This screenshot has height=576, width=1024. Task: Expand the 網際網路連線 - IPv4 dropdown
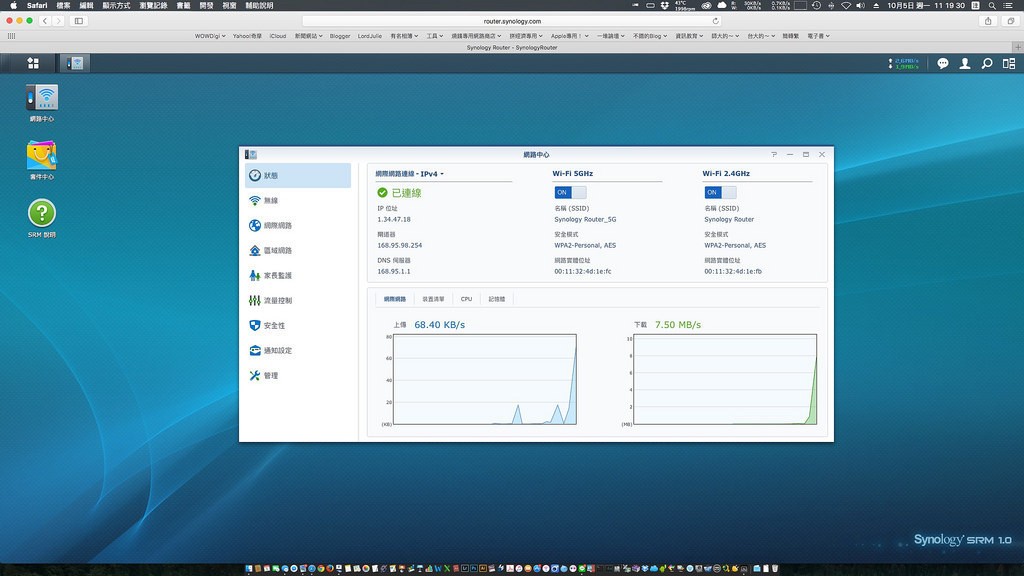tap(409, 174)
